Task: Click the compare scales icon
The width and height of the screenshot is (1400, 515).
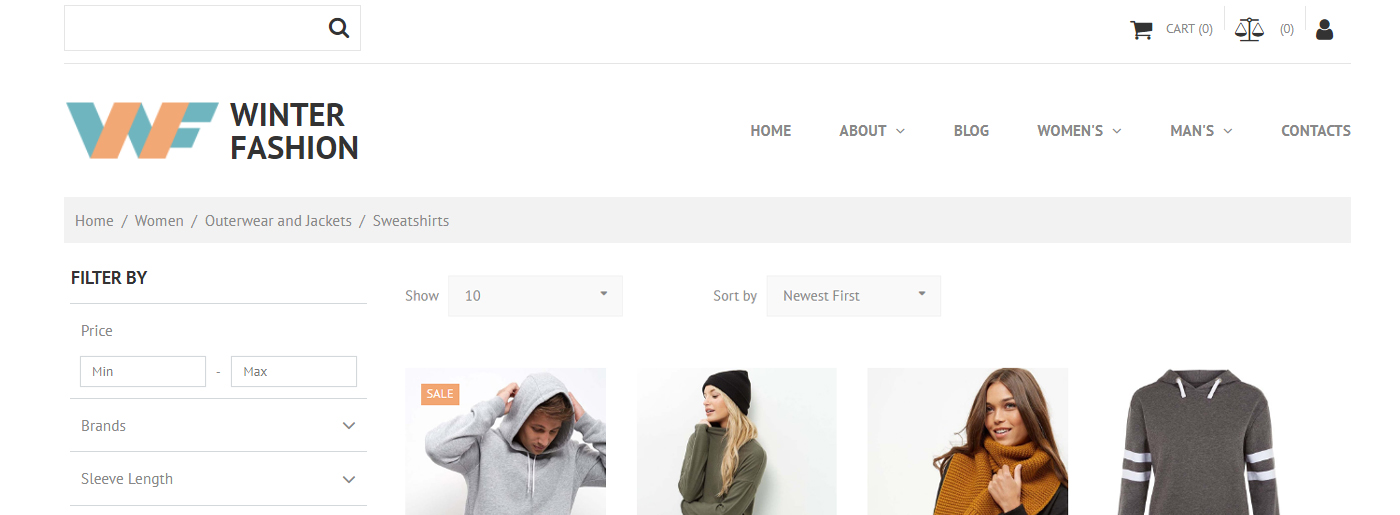Action: click(x=1249, y=29)
